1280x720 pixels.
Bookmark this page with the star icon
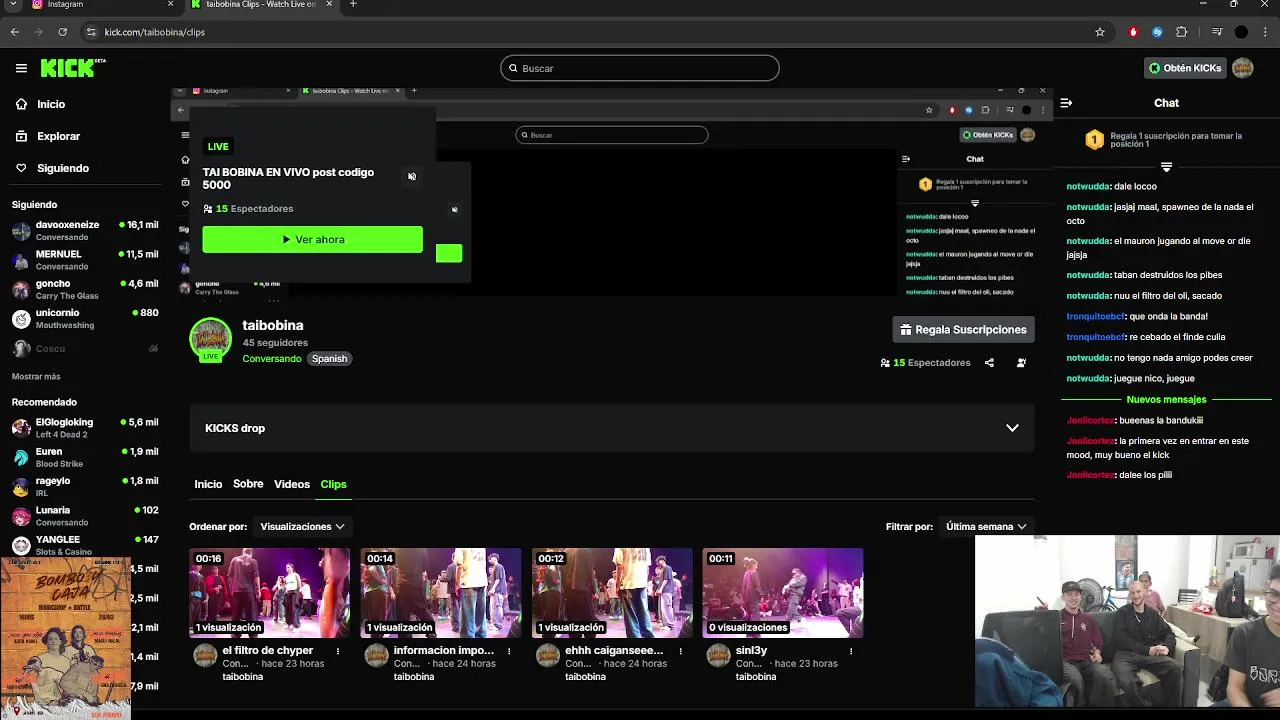(1100, 32)
